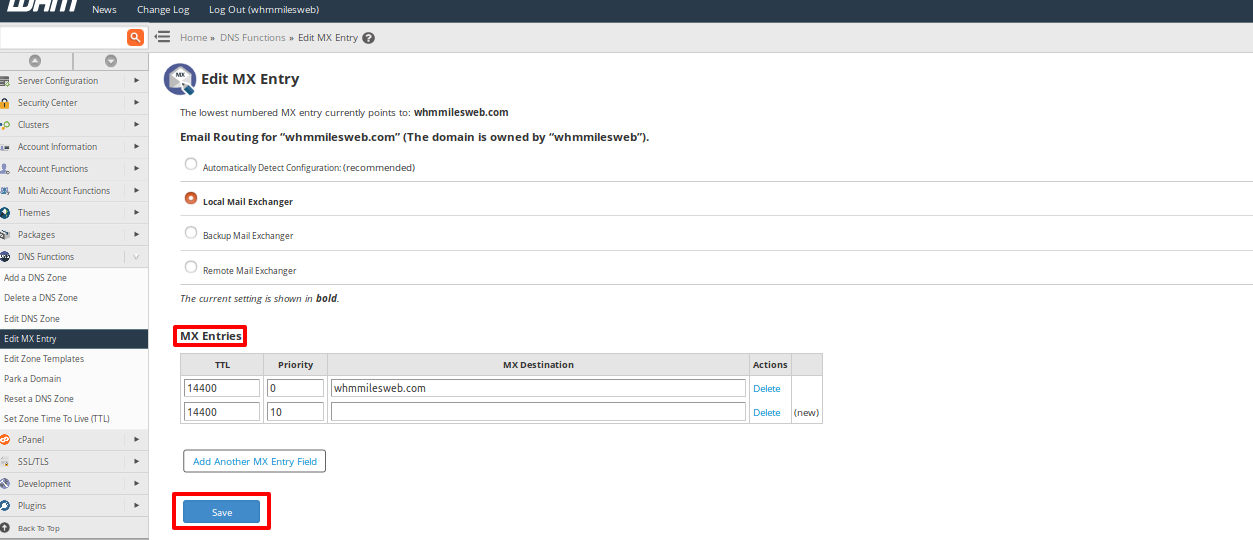Screen dimensions: 1253x540
Task: Expand Account Functions arrow
Action: 136,169
